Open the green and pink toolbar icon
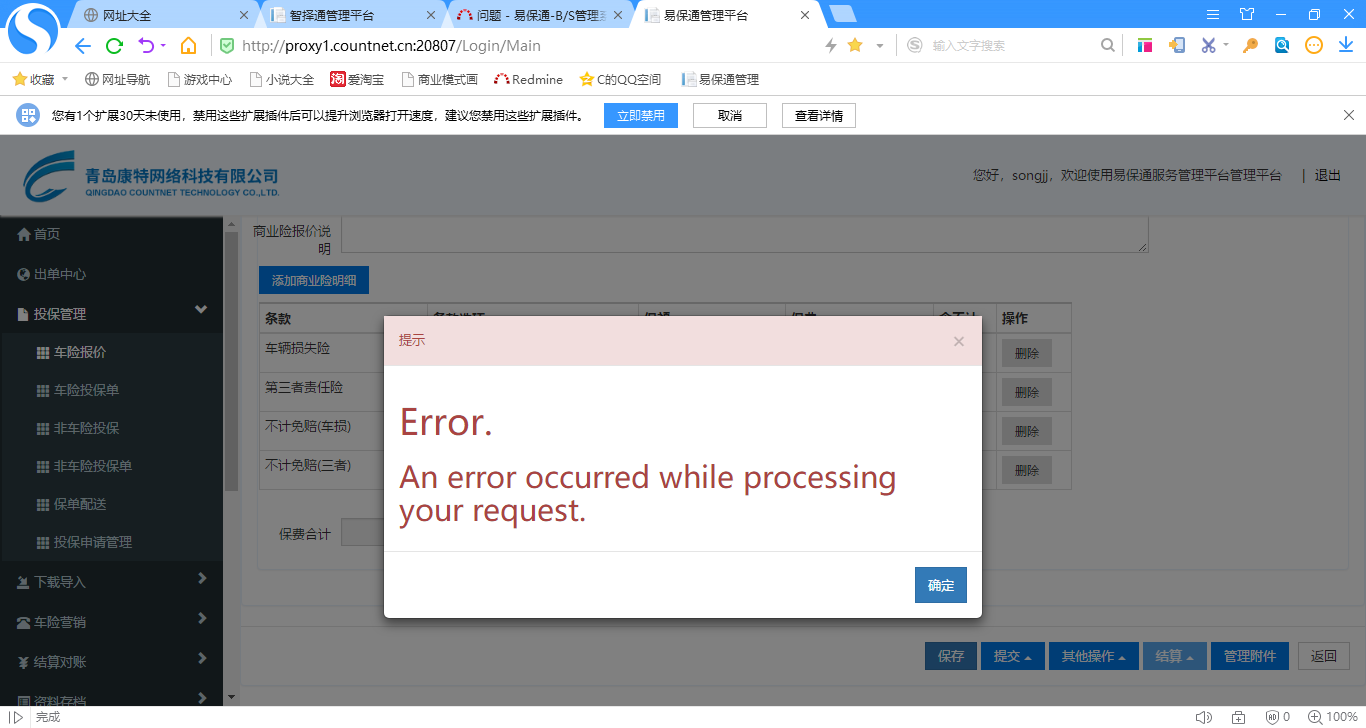The height and width of the screenshot is (728, 1366). tap(1145, 45)
